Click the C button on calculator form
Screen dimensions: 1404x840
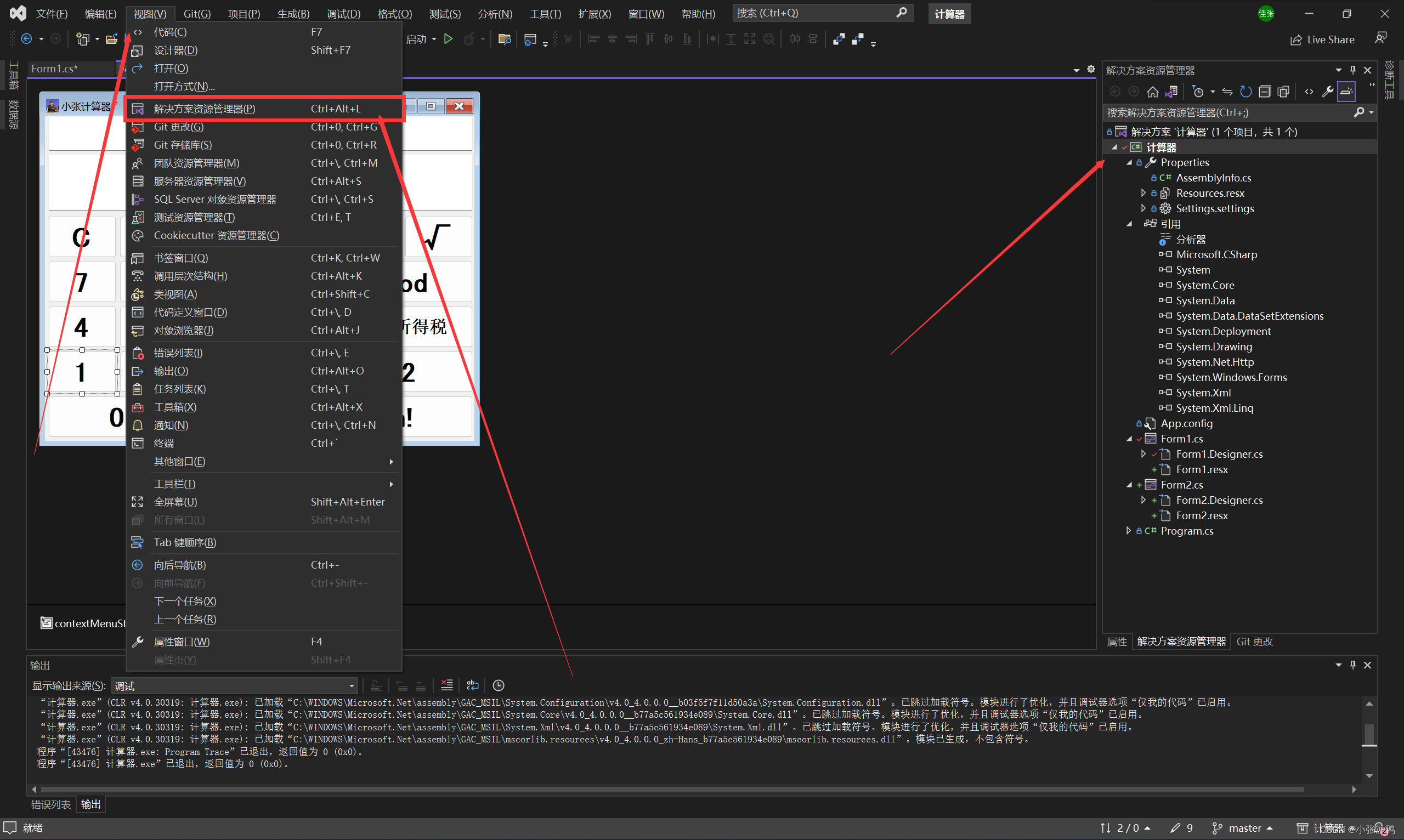(82, 237)
